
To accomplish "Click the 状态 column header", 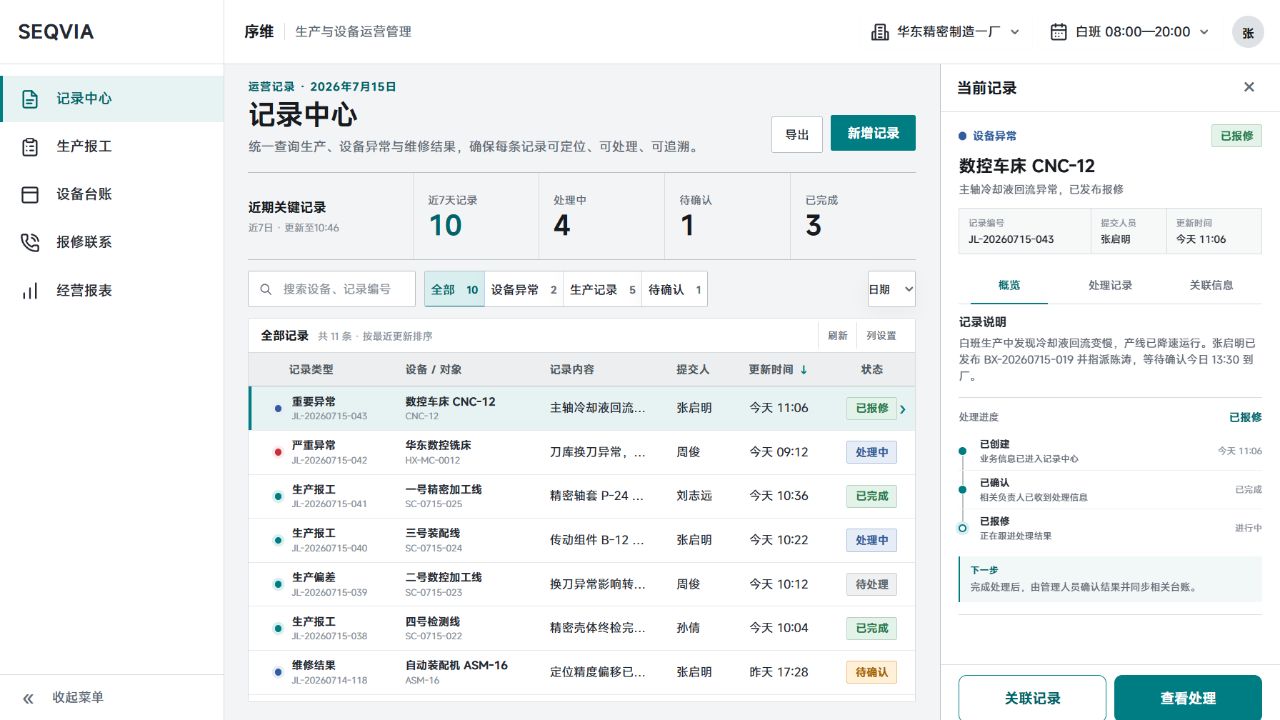I will coord(872,369).
